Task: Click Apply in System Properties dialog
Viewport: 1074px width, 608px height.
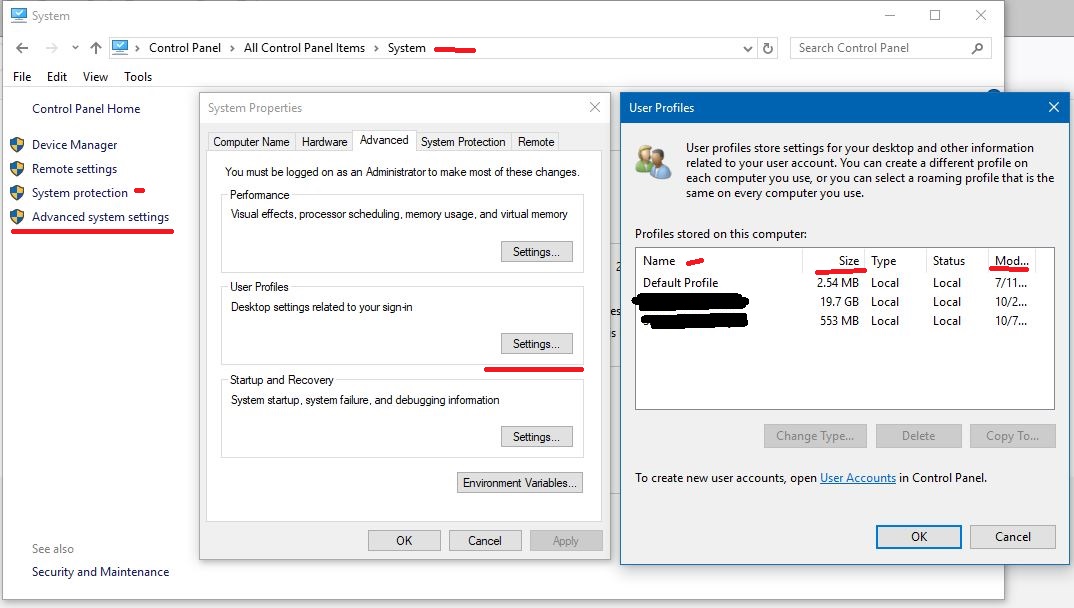Action: tap(566, 541)
